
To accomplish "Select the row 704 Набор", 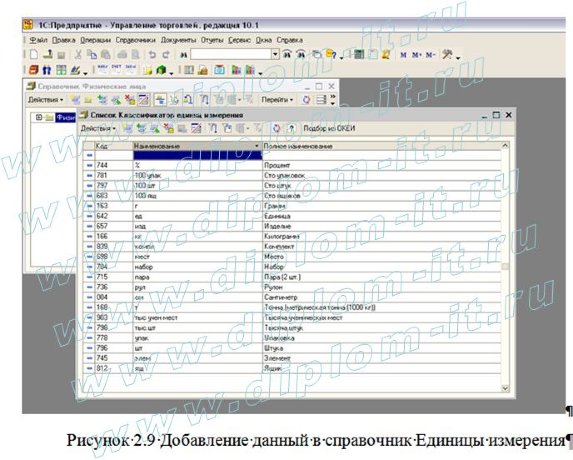I will [292, 267].
